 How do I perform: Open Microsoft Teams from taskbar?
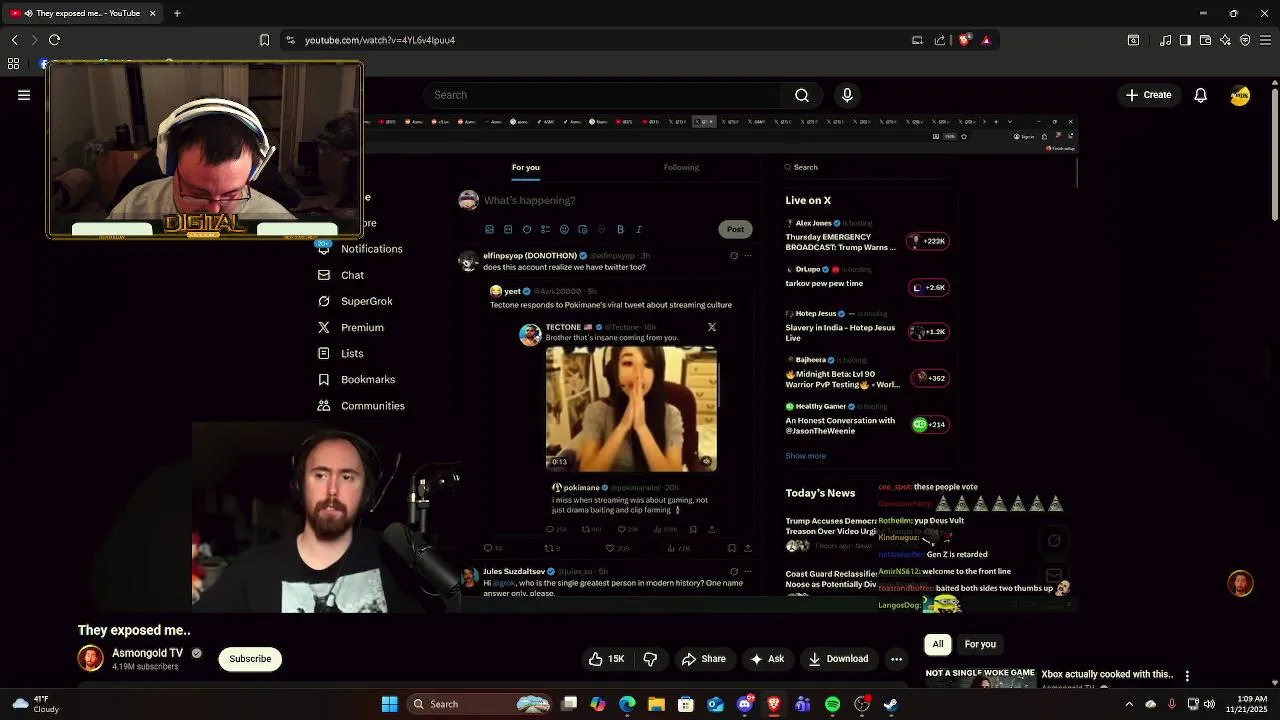803,704
